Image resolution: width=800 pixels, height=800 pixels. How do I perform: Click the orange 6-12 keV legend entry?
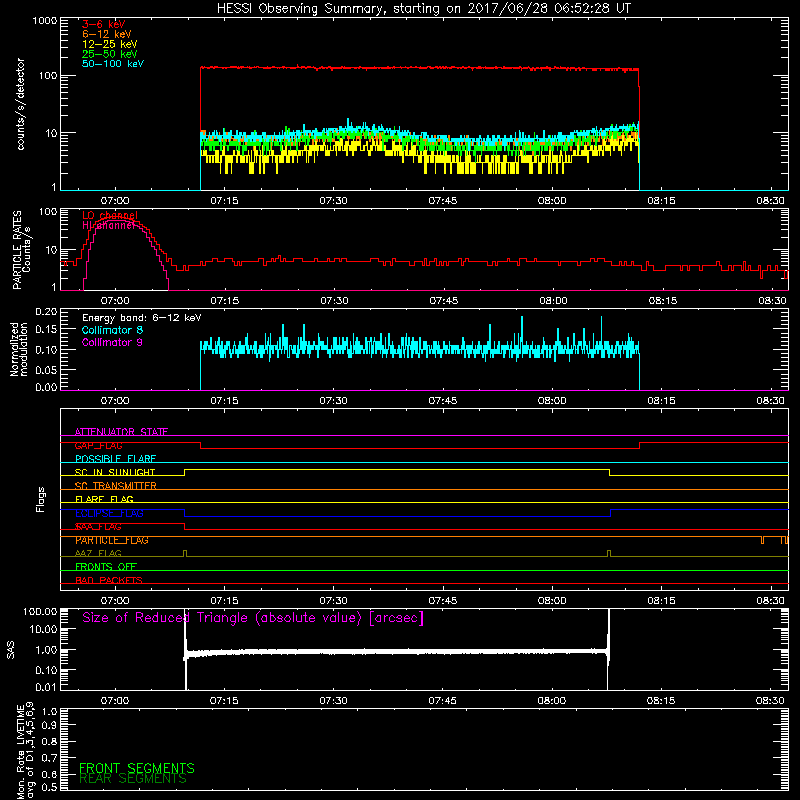[x=107, y=34]
